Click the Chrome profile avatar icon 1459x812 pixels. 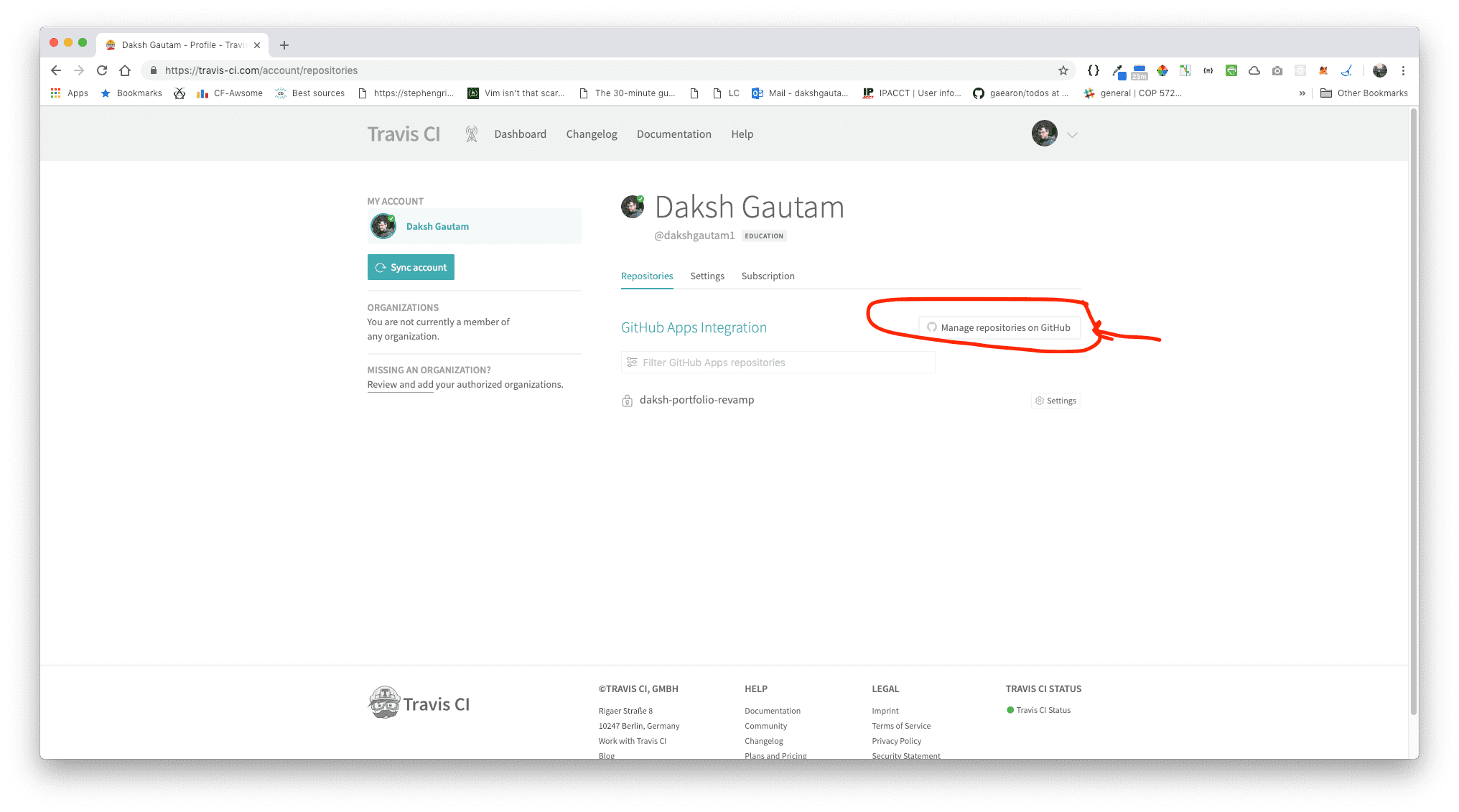point(1380,70)
